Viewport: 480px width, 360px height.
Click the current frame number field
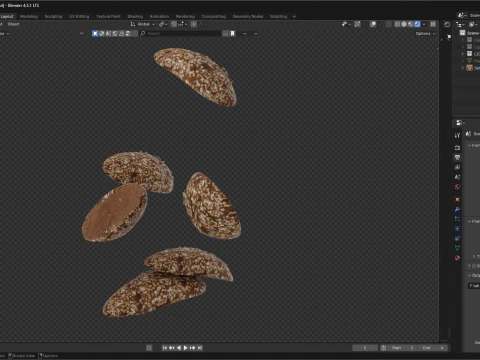365,348
